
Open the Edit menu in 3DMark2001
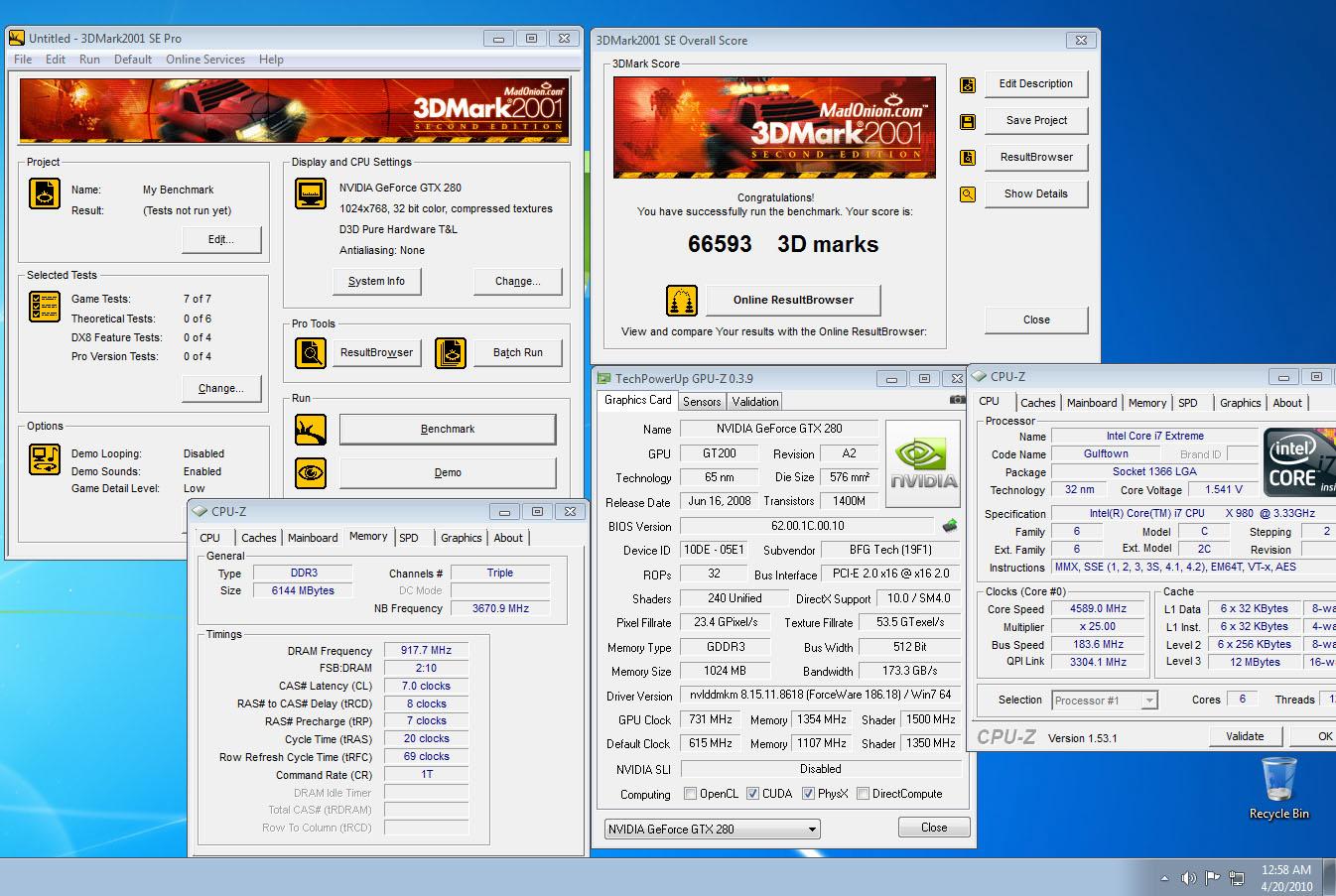click(x=56, y=60)
